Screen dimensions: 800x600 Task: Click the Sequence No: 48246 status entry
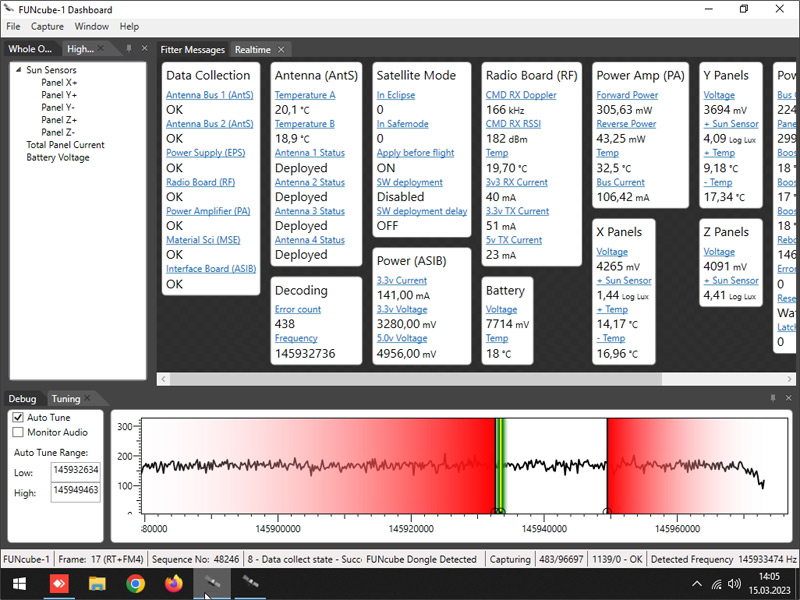(x=195, y=559)
